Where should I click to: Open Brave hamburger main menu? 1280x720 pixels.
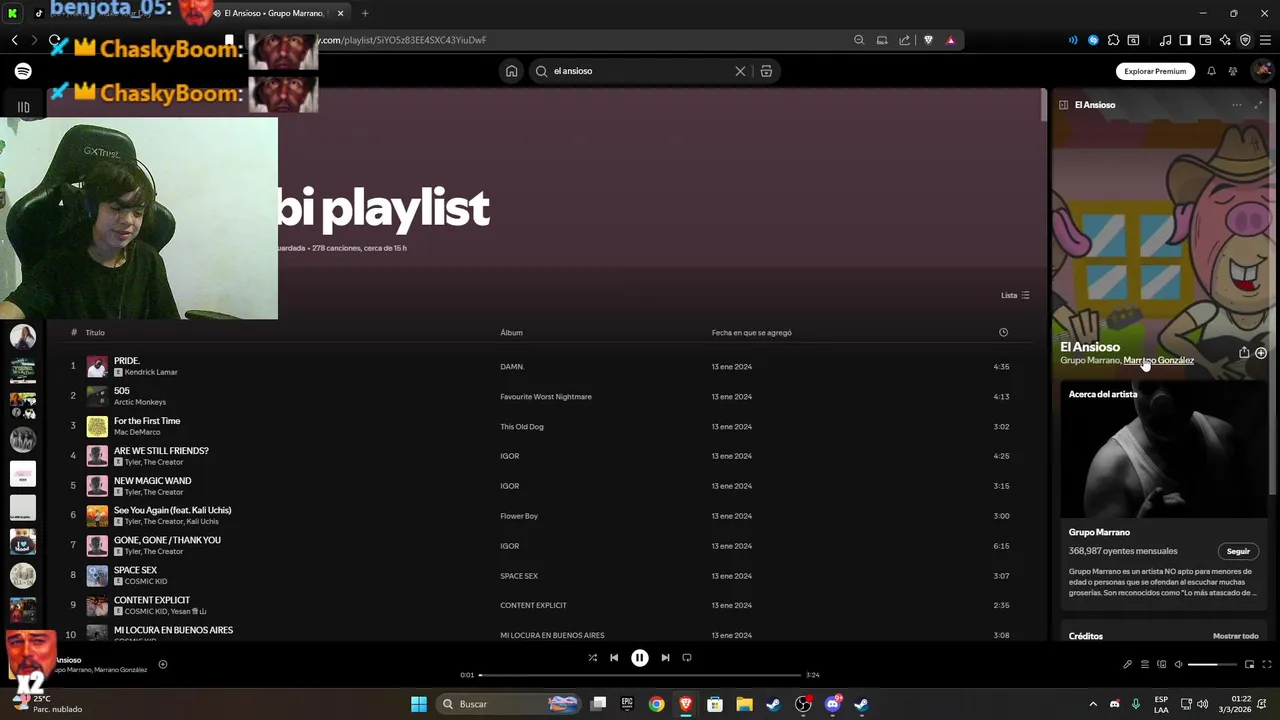tap(1265, 40)
